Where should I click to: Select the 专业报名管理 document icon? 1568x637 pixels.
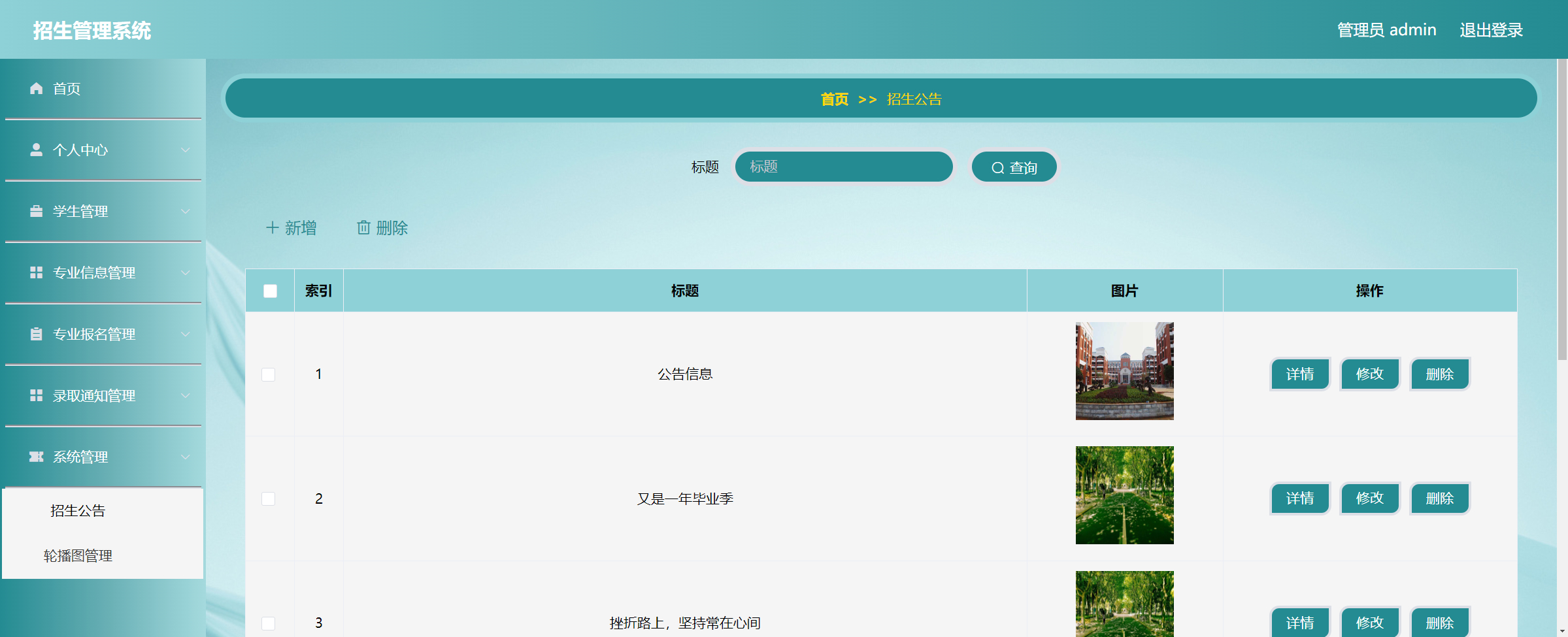[x=37, y=334]
